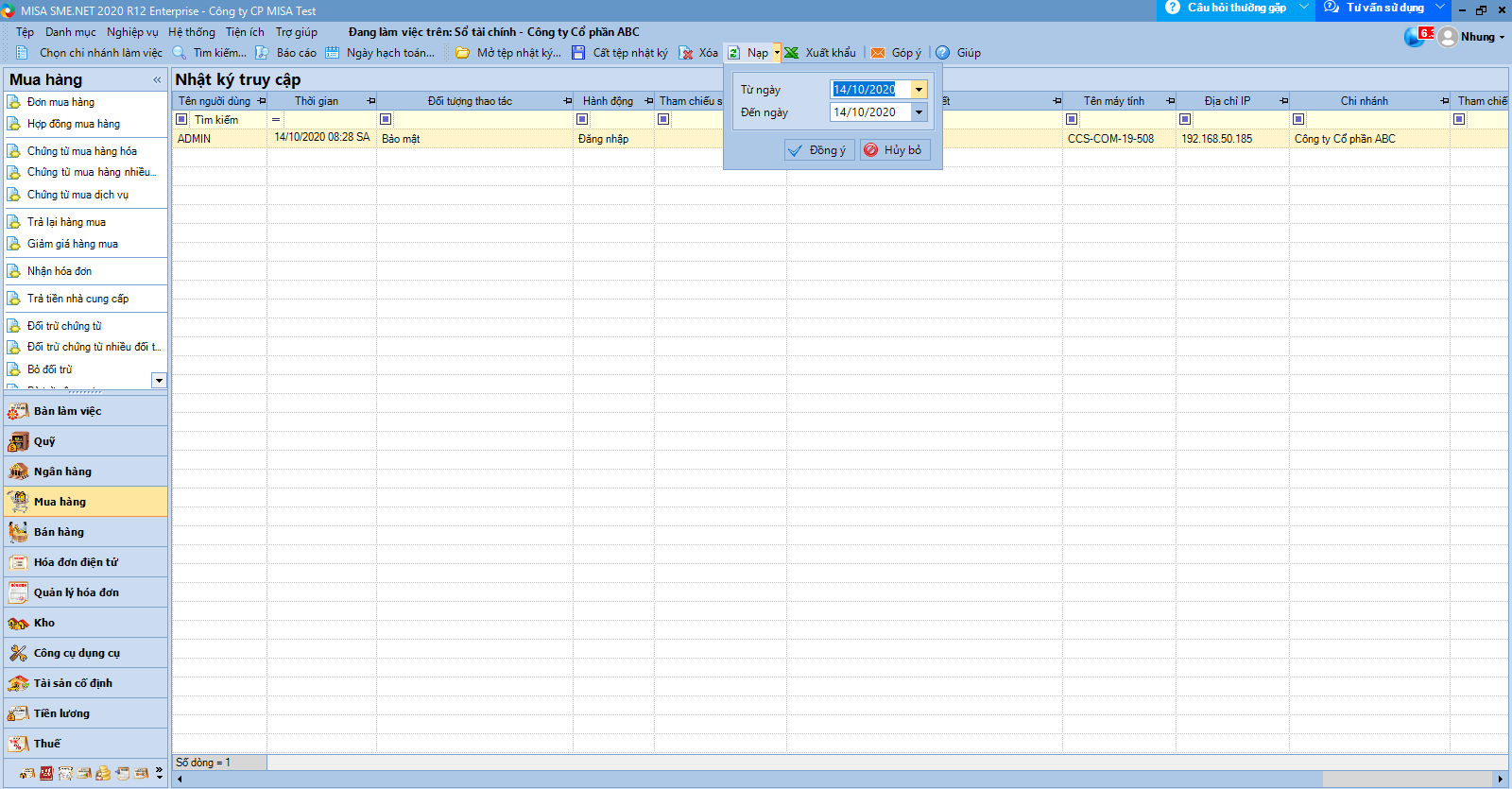Open the Nghiệp vụ menu

pyautogui.click(x=132, y=32)
